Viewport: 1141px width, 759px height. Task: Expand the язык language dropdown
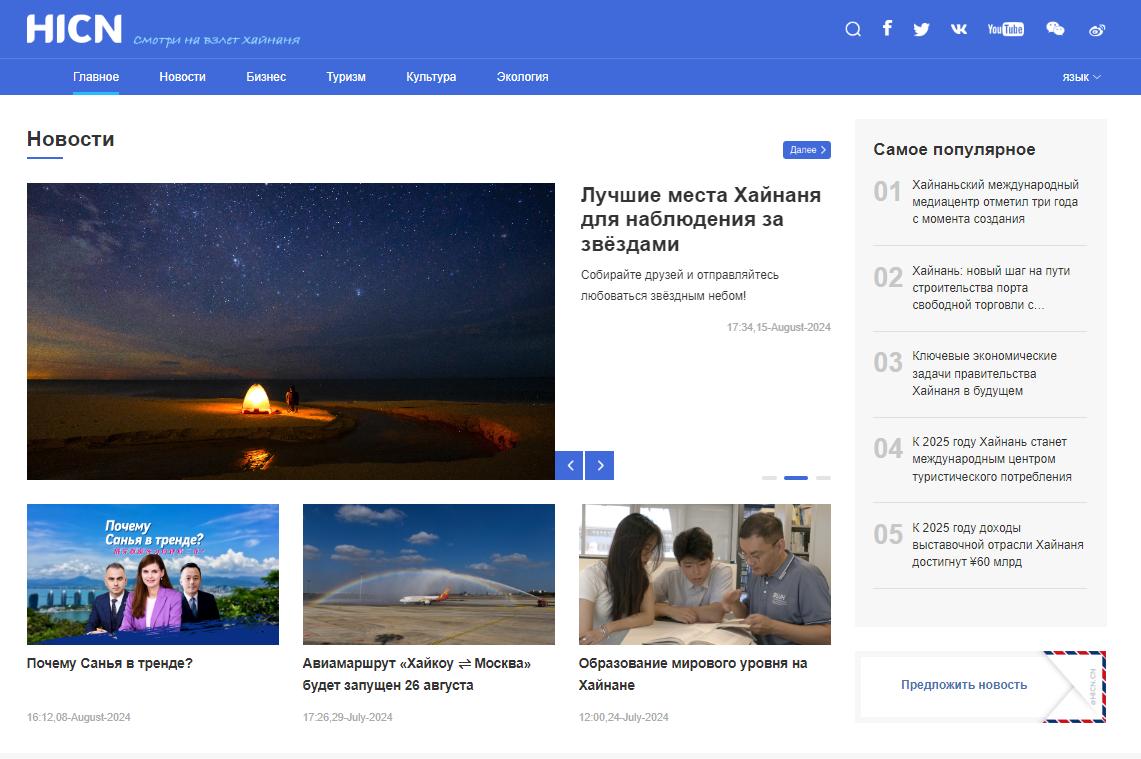(1081, 77)
